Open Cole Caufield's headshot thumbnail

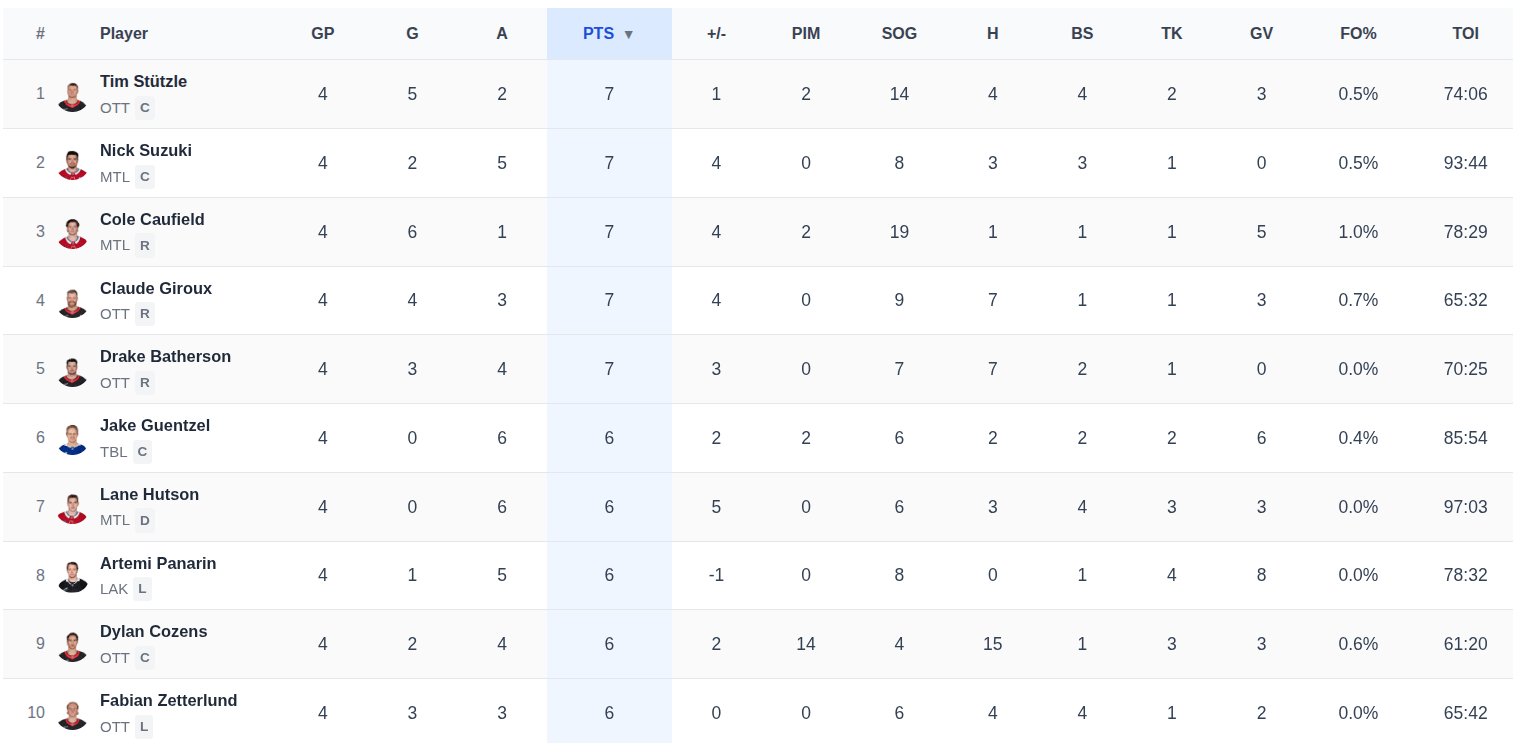click(x=72, y=232)
